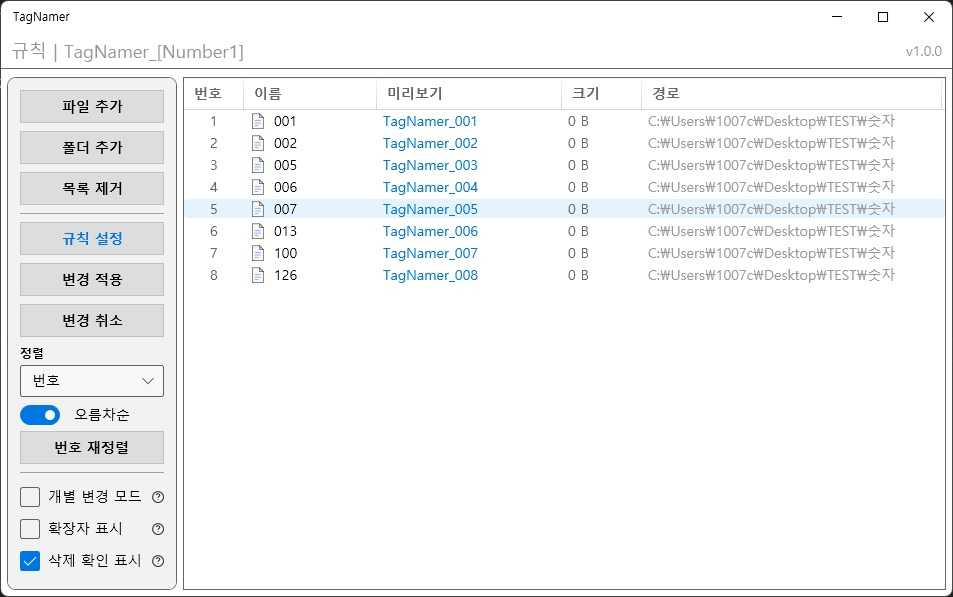Click the file icon beside 126
The image size is (953, 597).
tap(258, 275)
